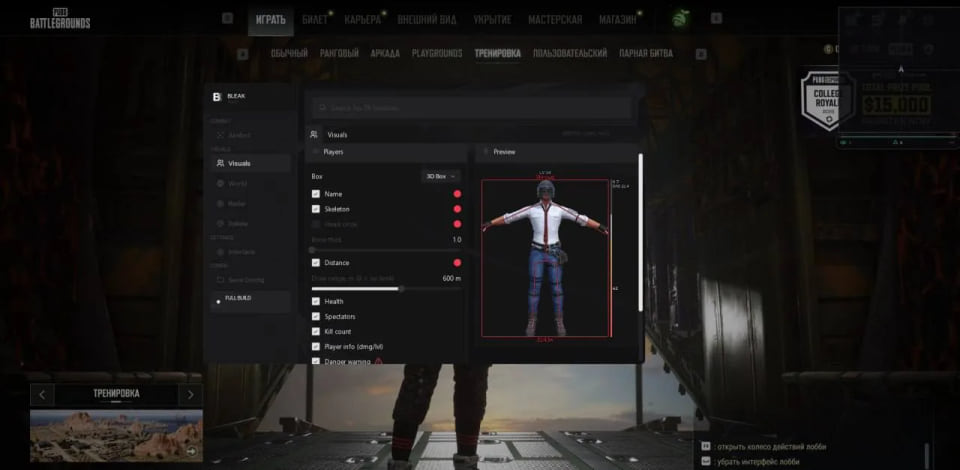Open the УКРЫТИЕ tab
This screenshot has width=960, height=470.
pos(492,20)
